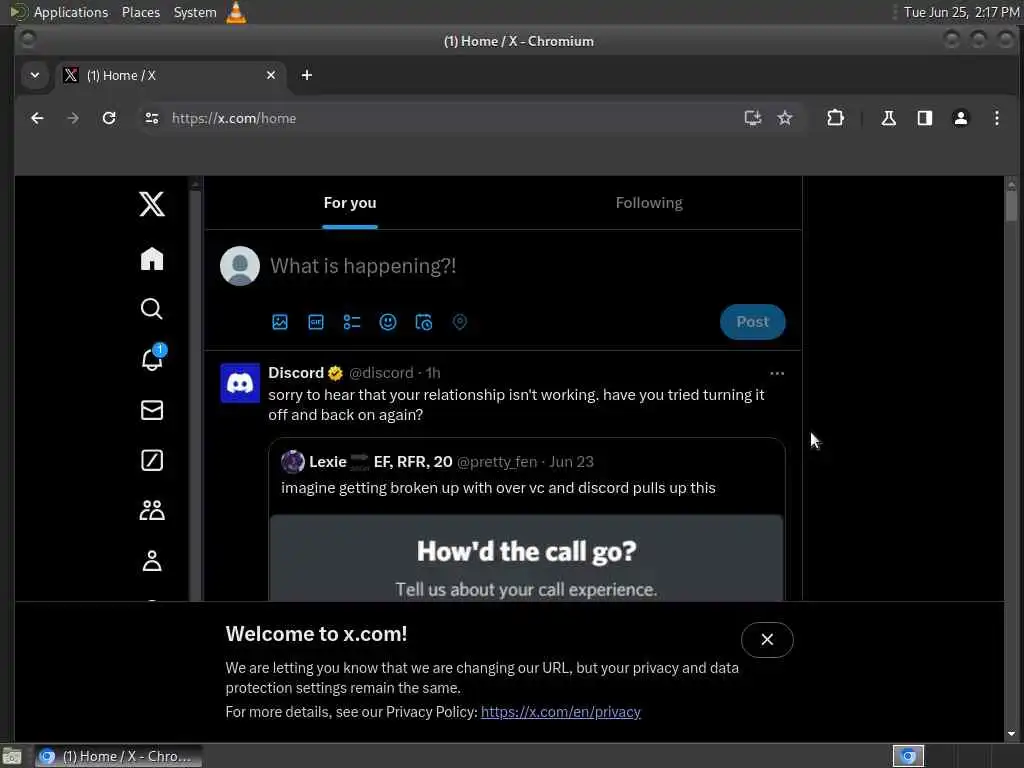
Task: Open the x.com/en/privacy link
Action: coord(560,712)
